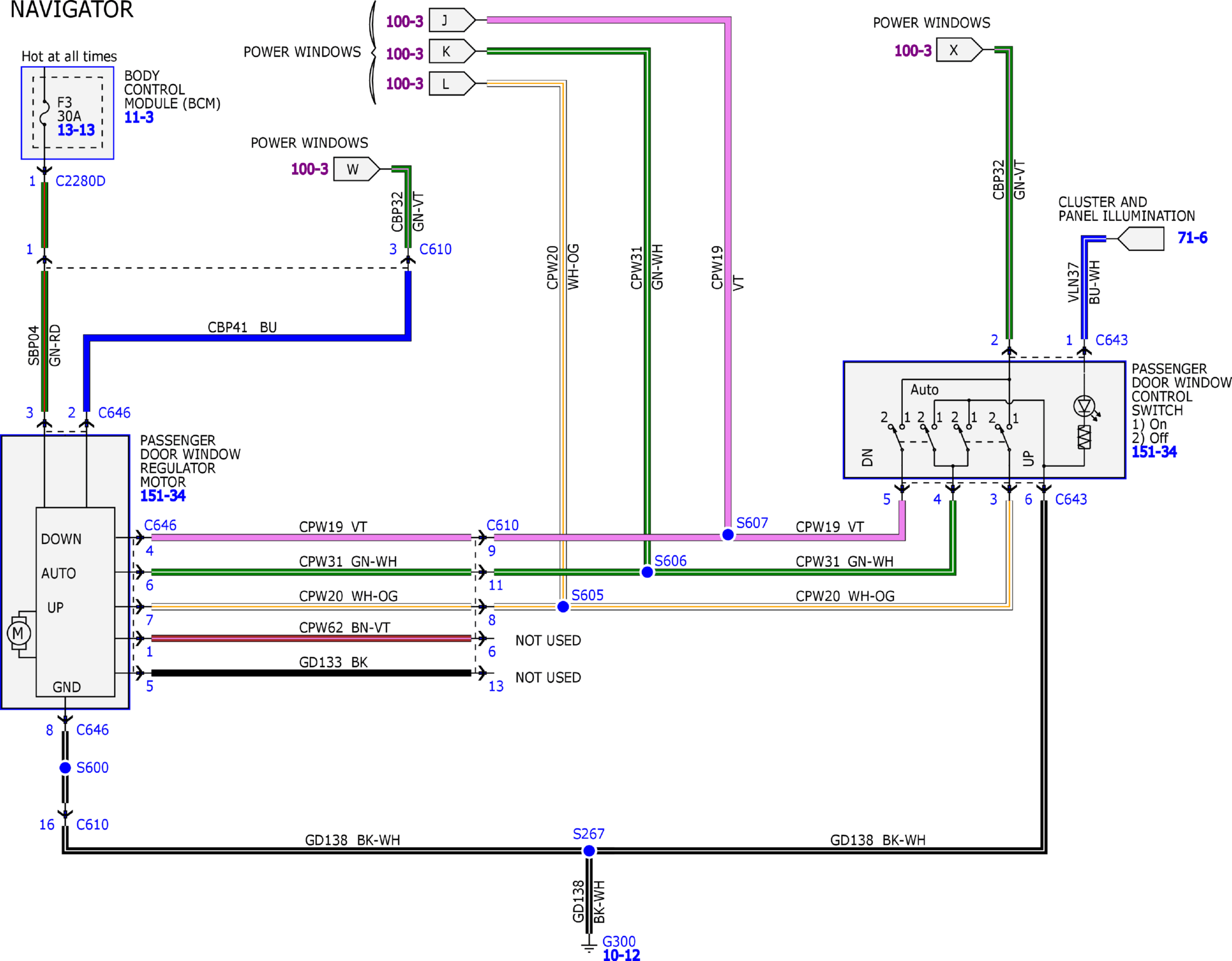
Task: Click the K off-page connector symbol
Action: point(452,51)
